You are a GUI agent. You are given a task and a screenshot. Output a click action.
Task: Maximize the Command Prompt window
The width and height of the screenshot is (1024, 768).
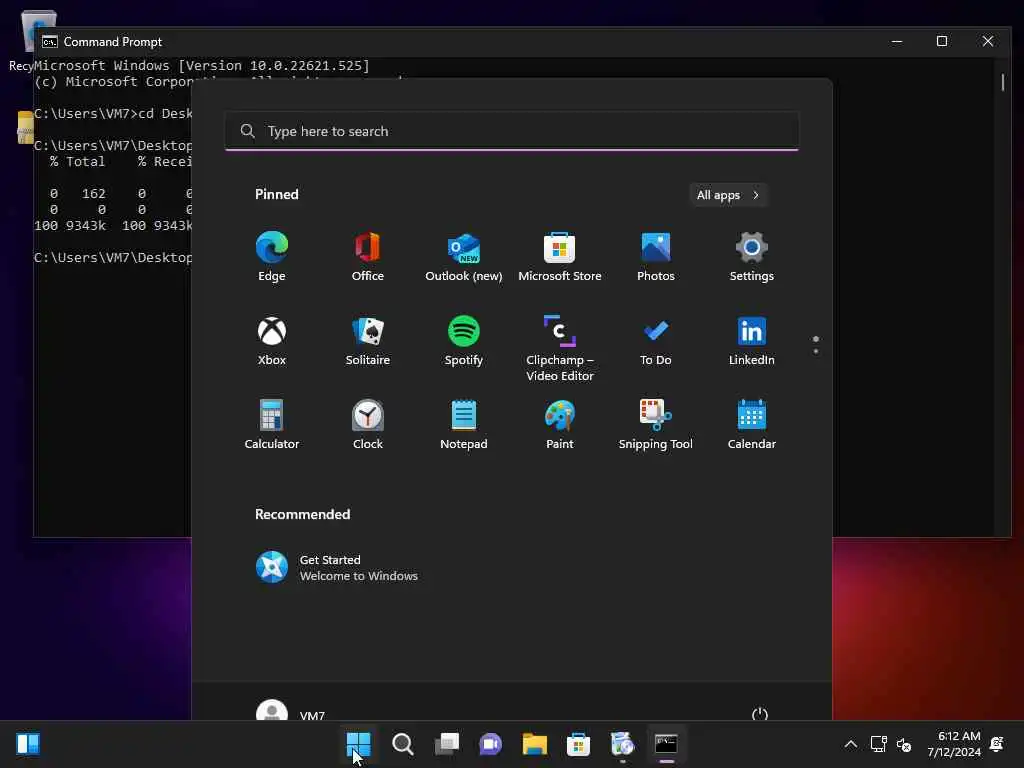942,41
